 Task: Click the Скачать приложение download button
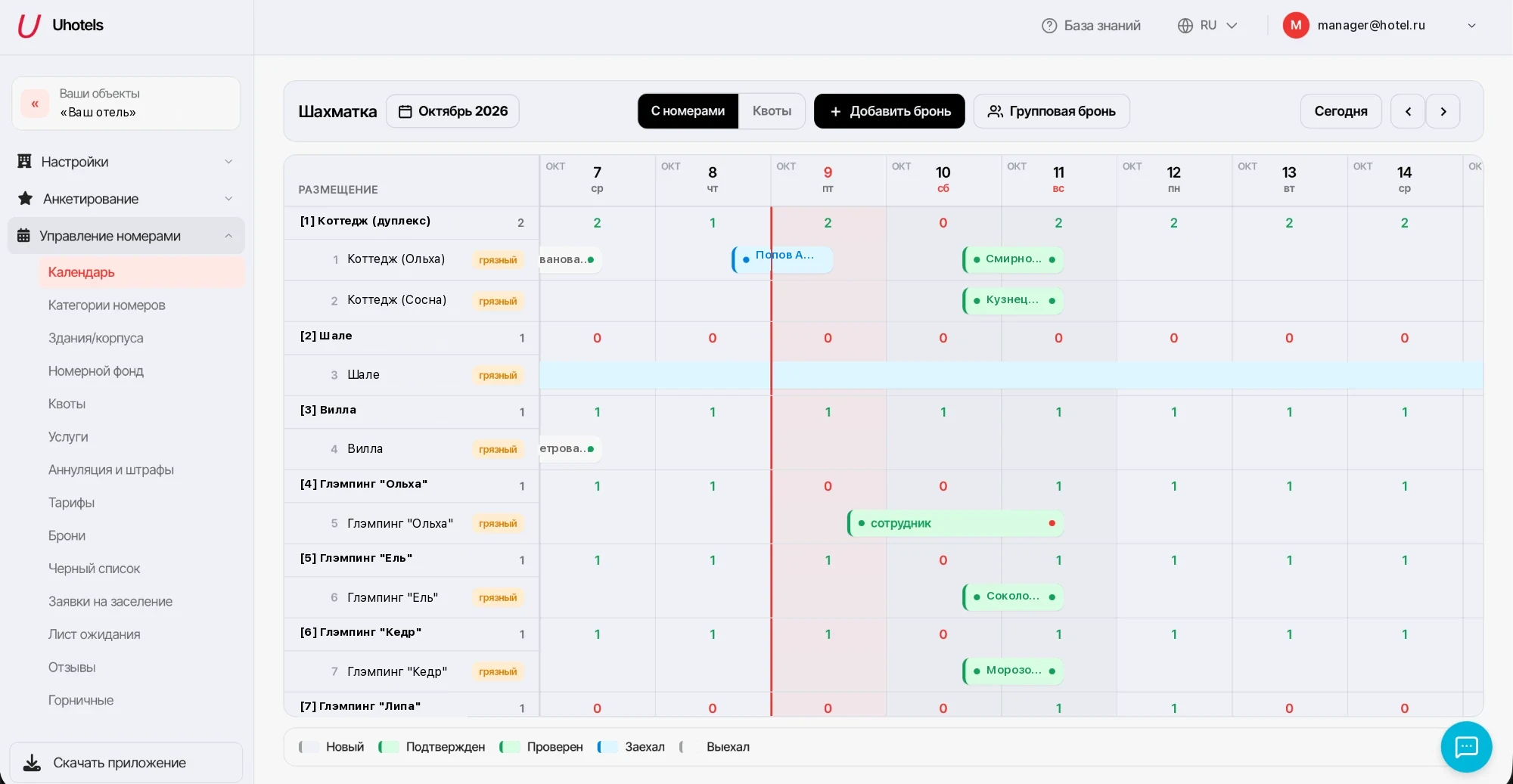point(126,763)
